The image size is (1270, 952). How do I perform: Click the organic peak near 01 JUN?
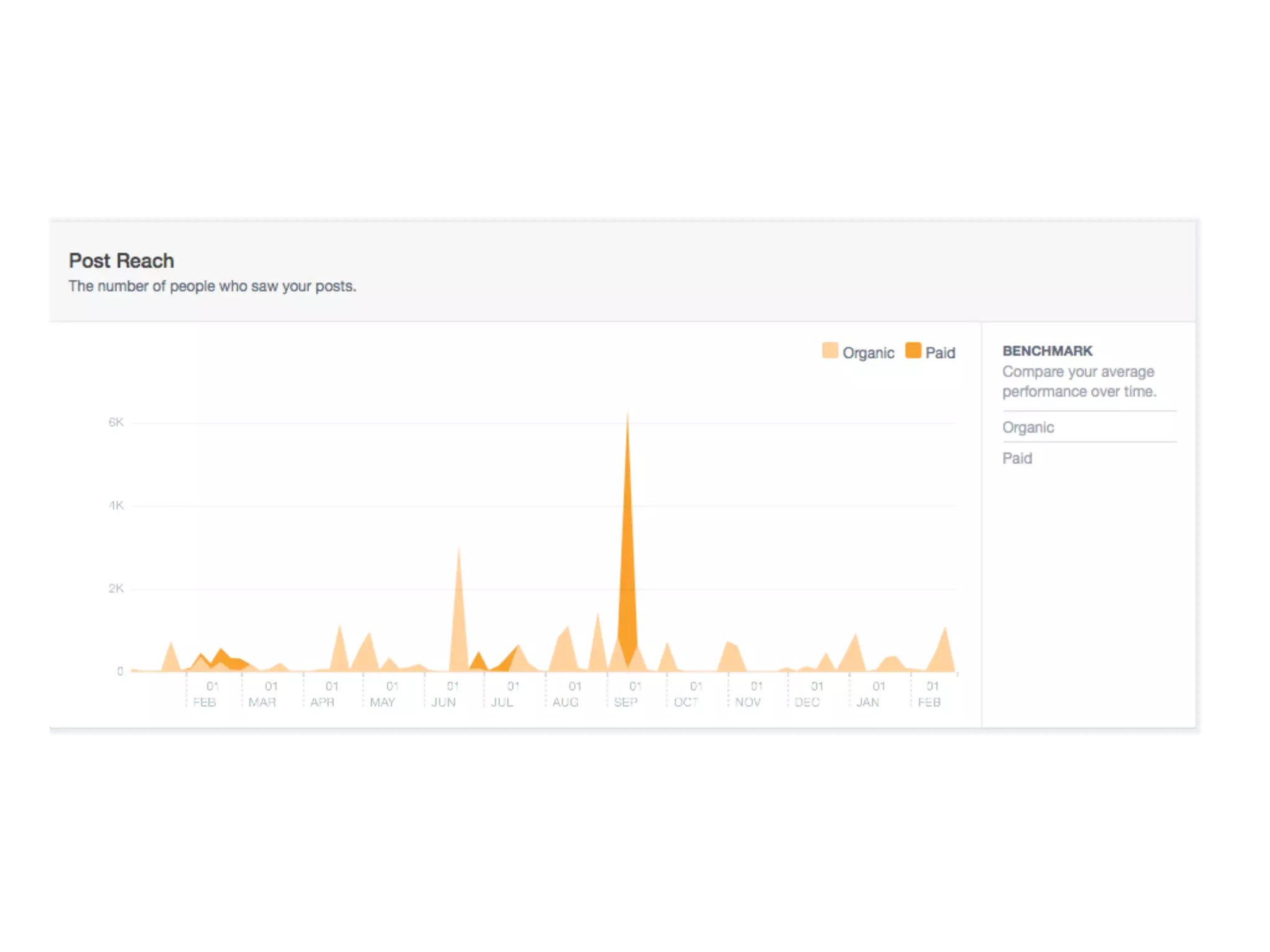459,607
